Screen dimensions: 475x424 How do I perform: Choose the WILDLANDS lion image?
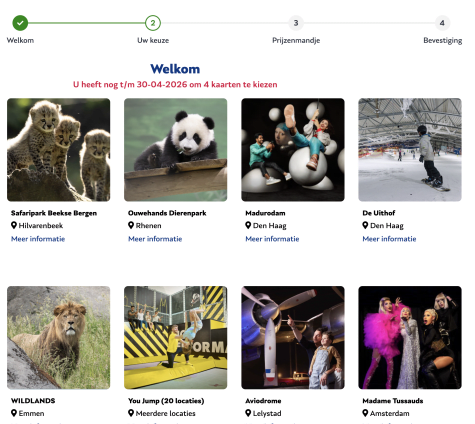59,337
